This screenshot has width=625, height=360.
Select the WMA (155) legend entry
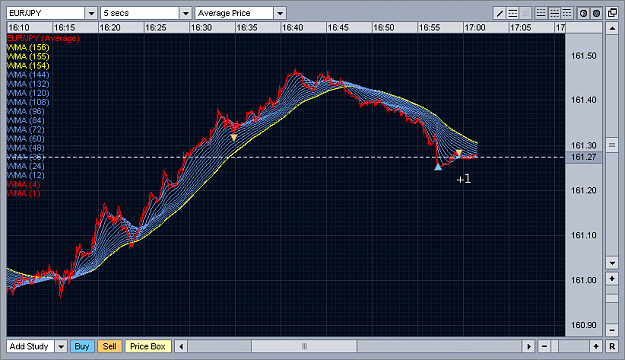[28, 57]
